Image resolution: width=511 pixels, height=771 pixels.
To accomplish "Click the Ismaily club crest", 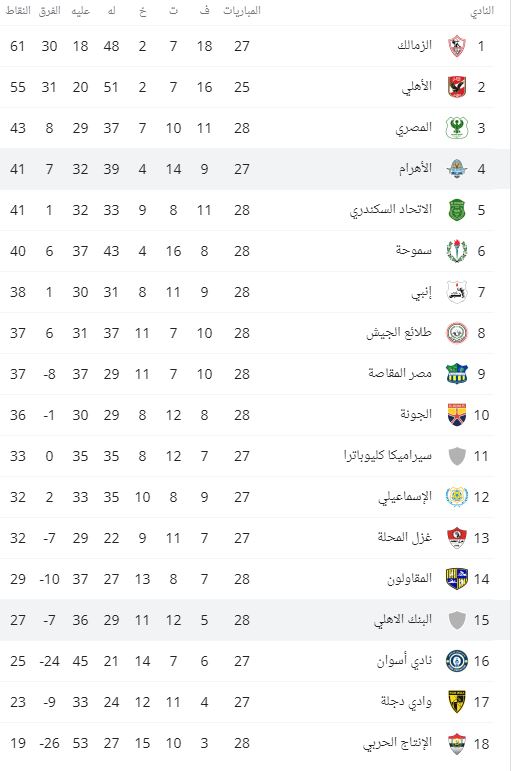I will tap(457, 497).
